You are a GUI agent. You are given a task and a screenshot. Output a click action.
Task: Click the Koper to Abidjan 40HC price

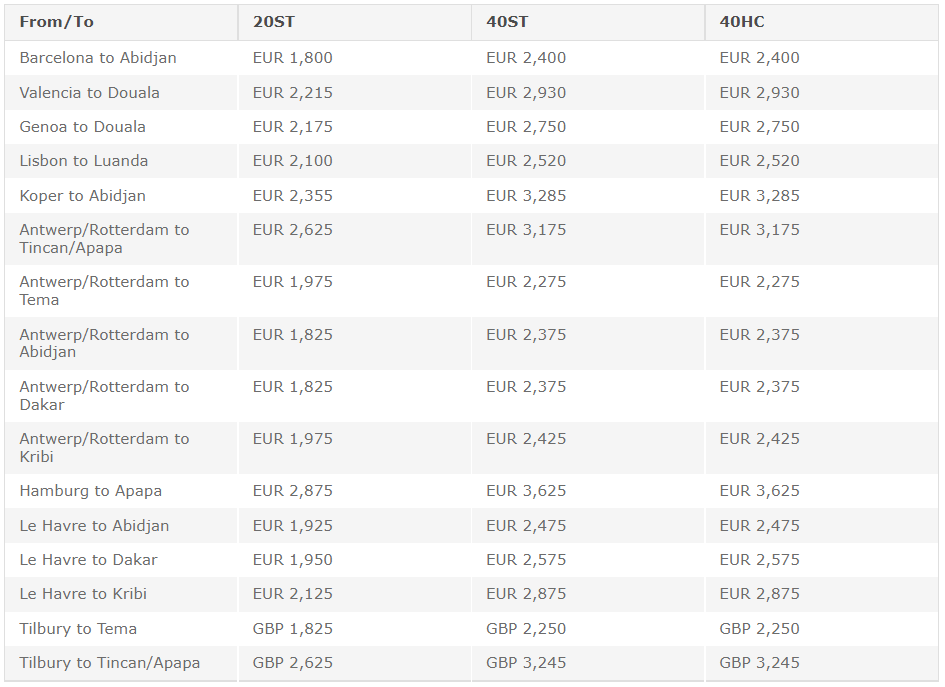coord(759,196)
